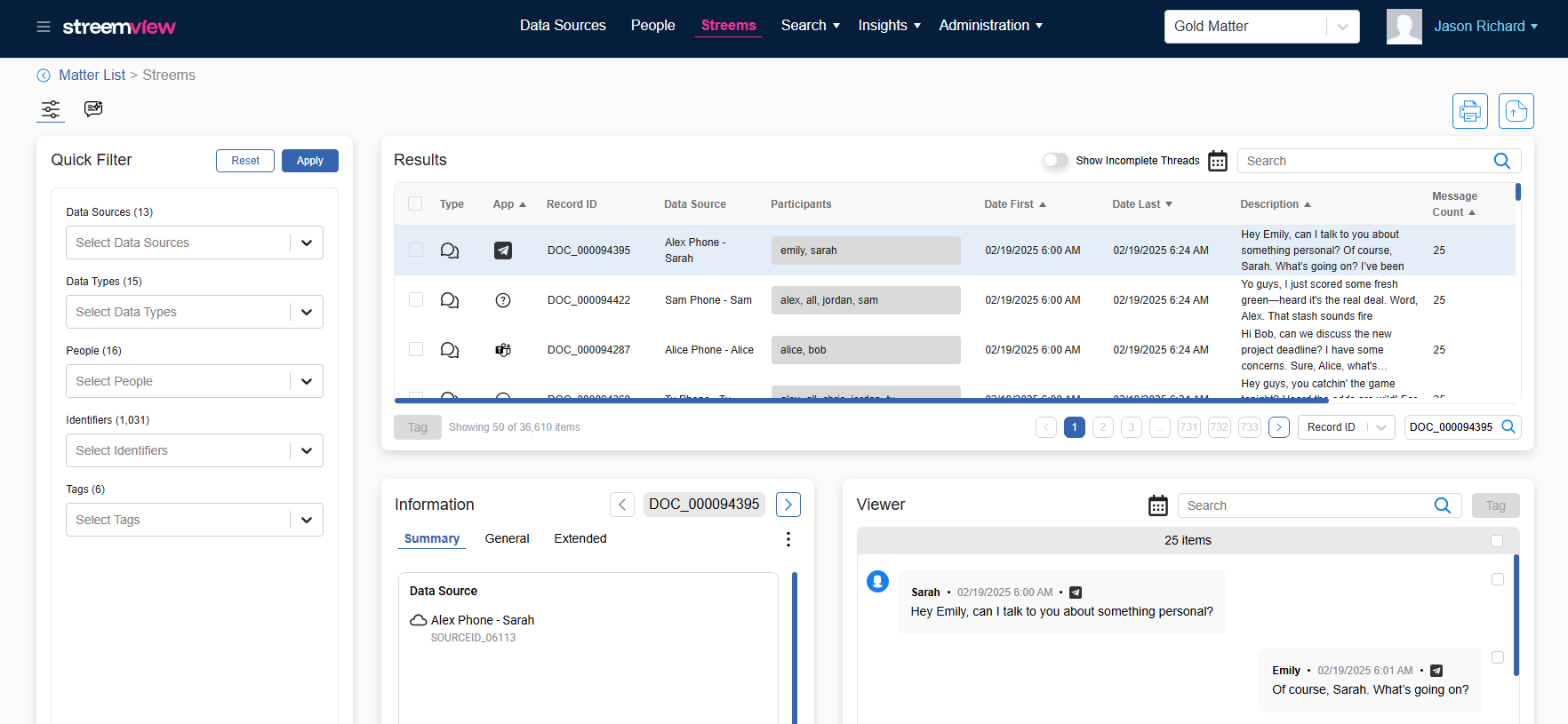Open the filter sliders panel icon
The height and width of the screenshot is (724, 1568).
[51, 109]
